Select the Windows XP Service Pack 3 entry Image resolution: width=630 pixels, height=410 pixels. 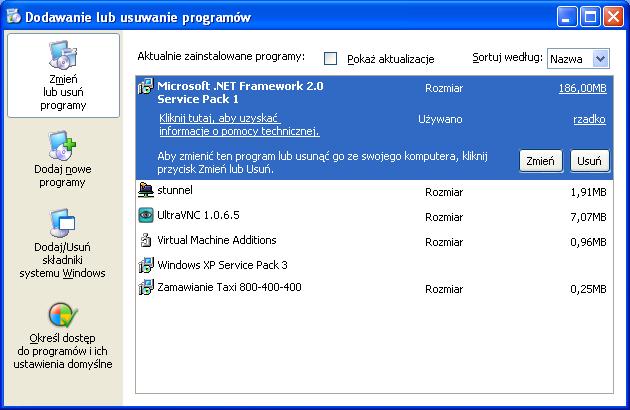222,265
